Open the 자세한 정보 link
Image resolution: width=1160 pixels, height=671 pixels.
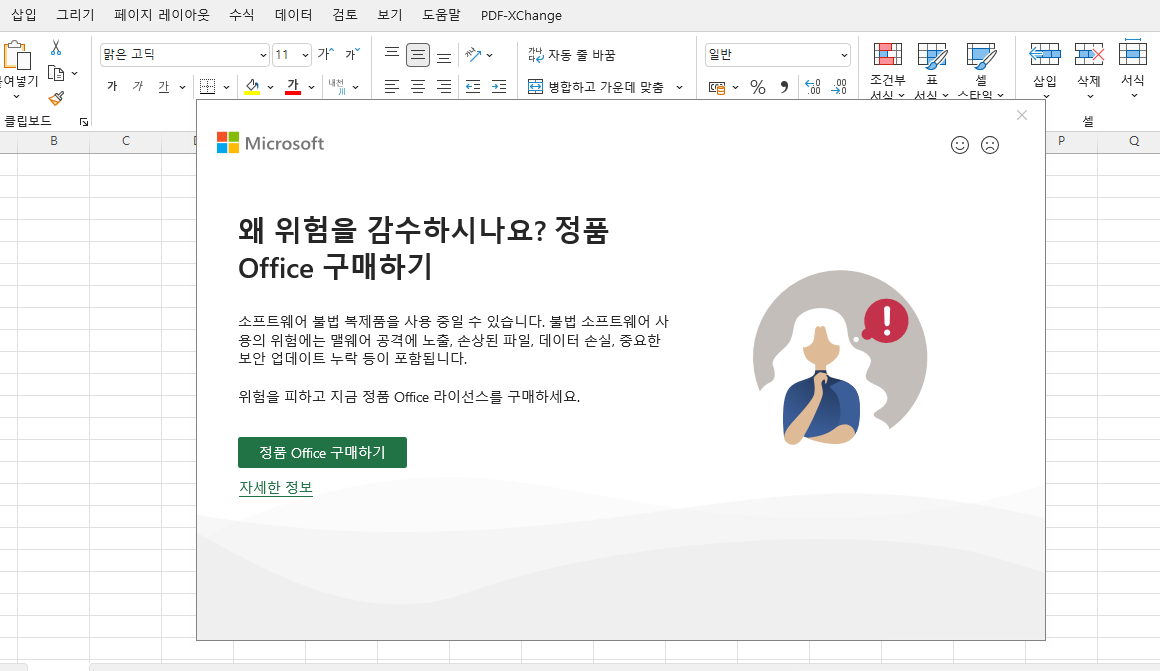tap(276, 488)
